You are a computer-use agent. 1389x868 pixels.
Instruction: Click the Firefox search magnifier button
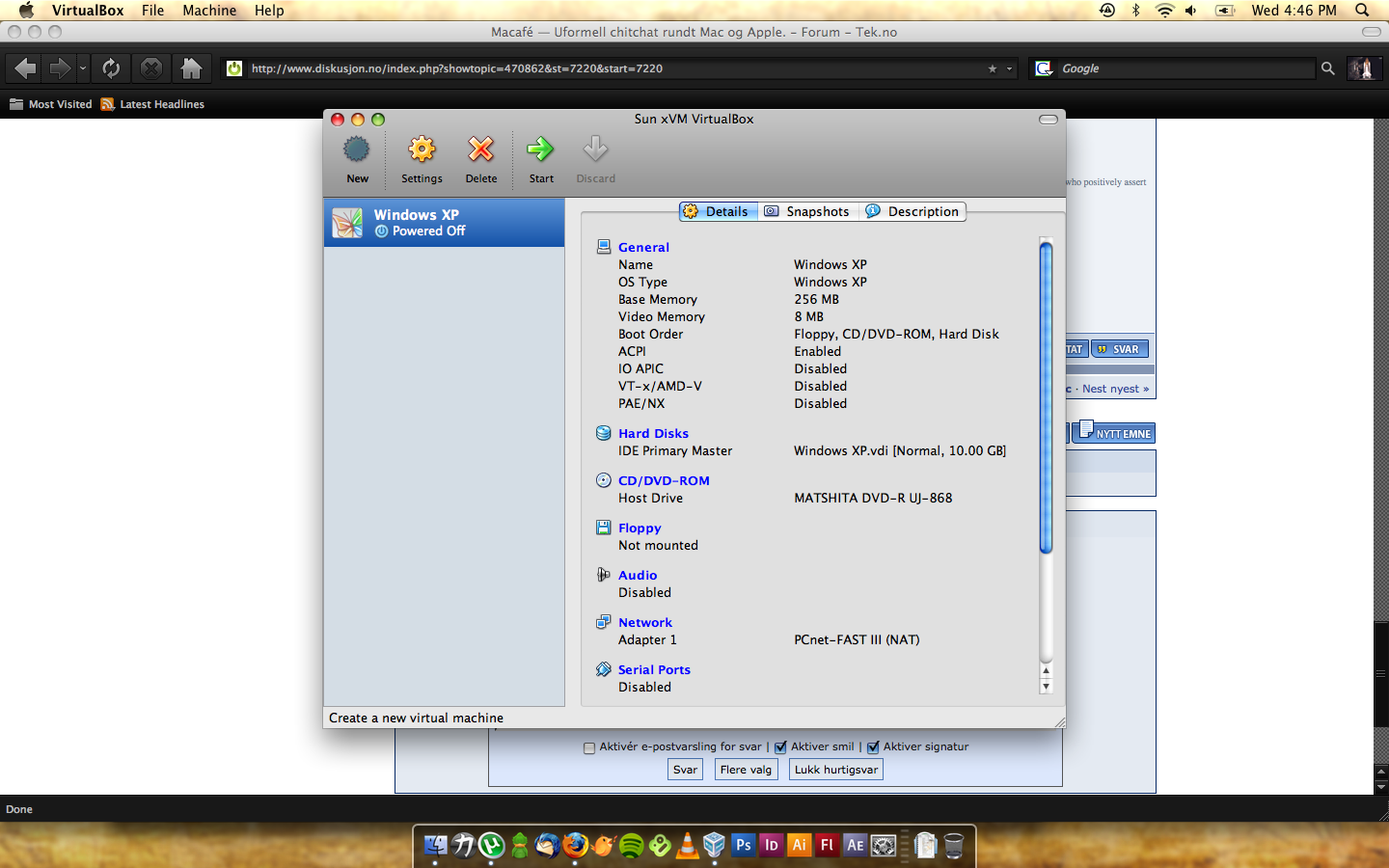coord(1328,68)
